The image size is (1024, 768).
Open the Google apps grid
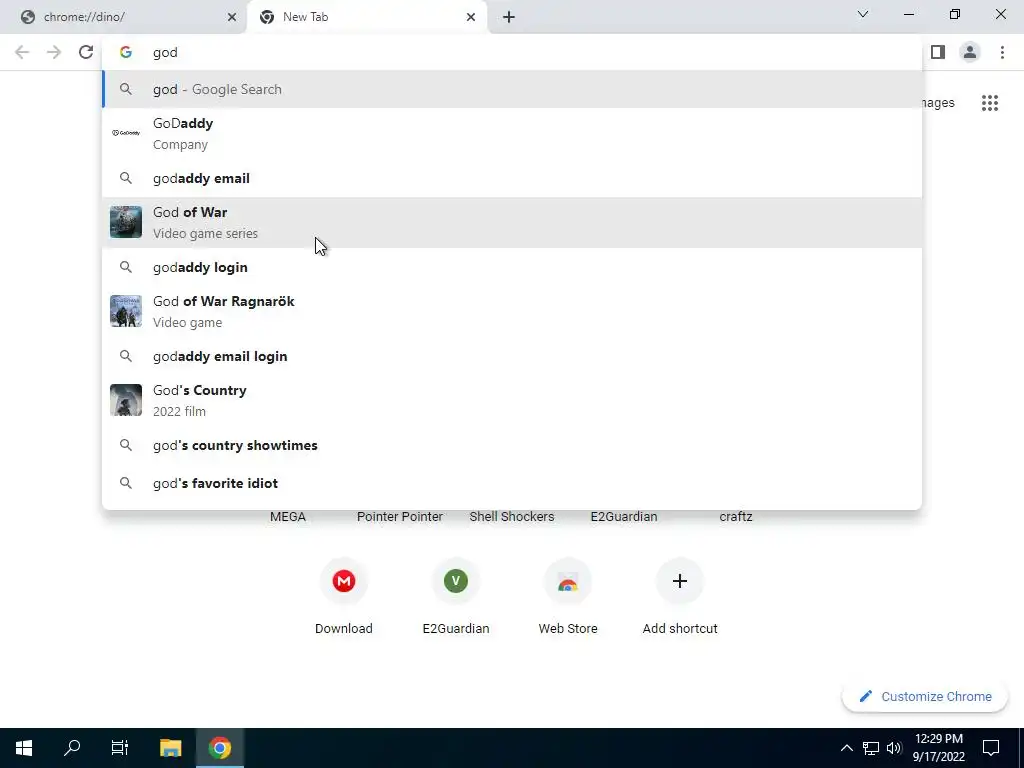pos(990,103)
